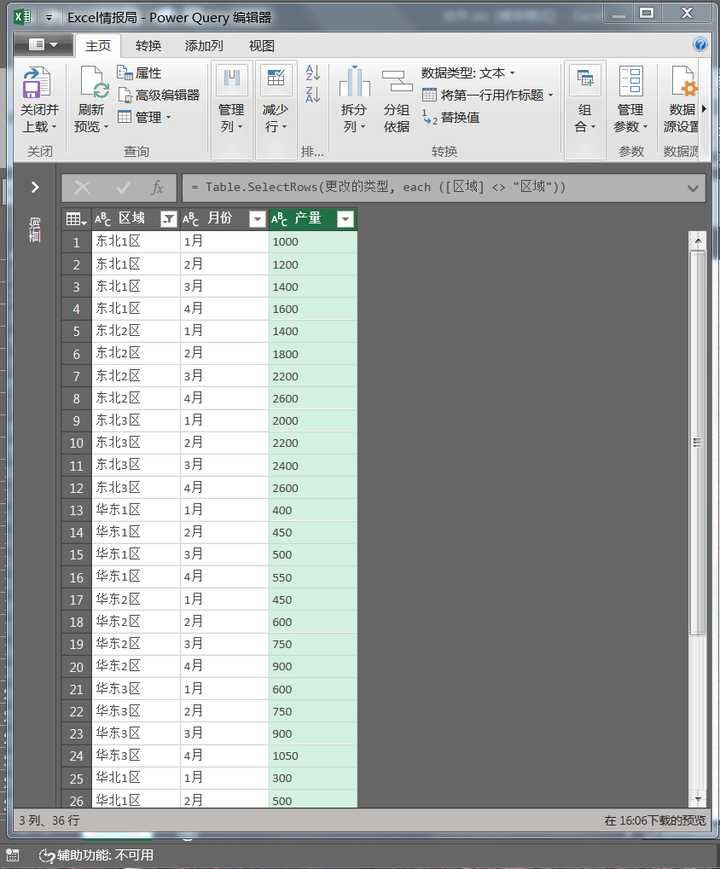
Task: Click the fx formula icon
Action: [x=157, y=188]
